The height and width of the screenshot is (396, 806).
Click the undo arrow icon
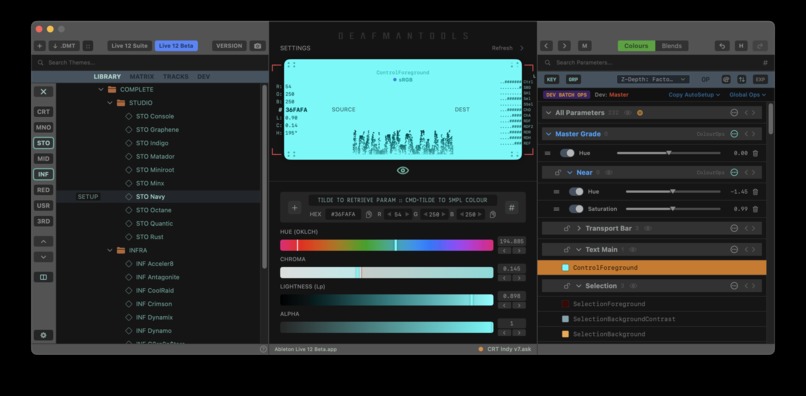pyautogui.click(x=722, y=46)
